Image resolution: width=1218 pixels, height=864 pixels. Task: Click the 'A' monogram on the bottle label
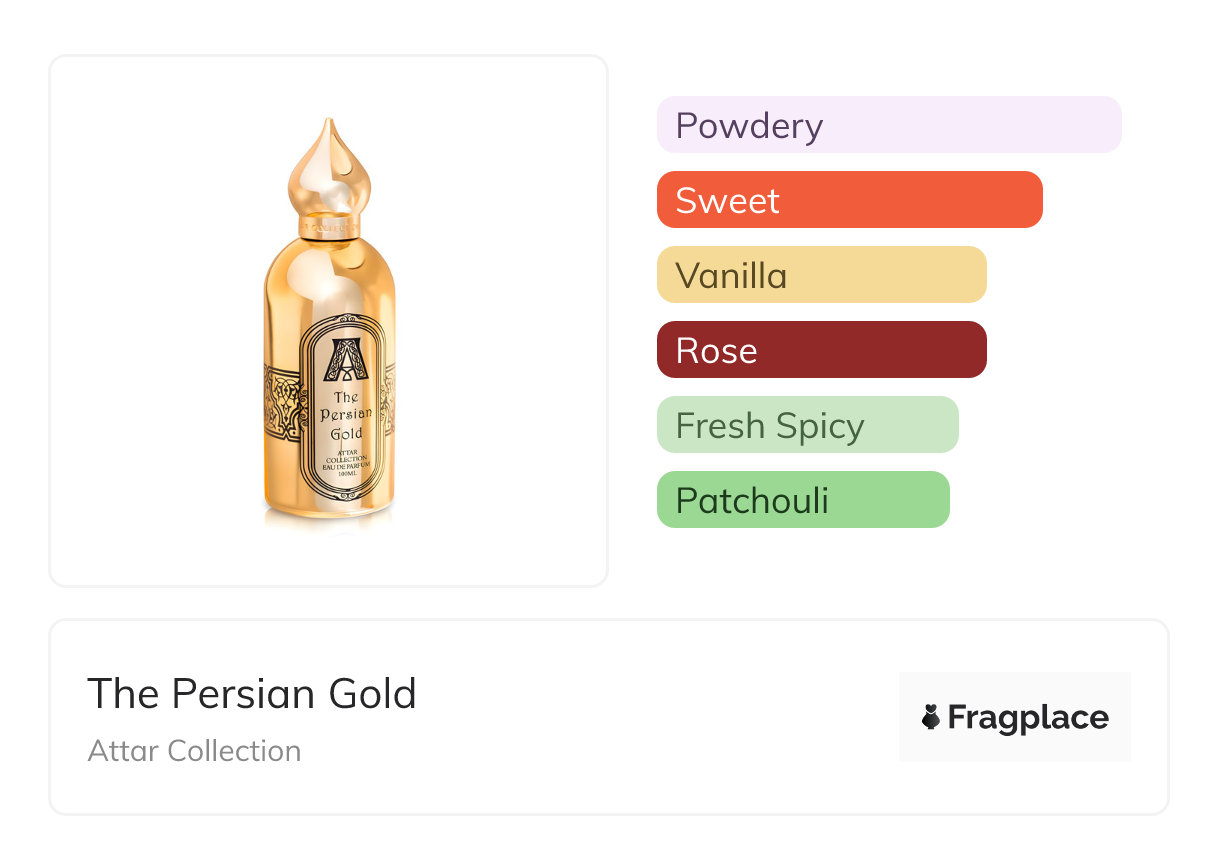click(x=346, y=360)
